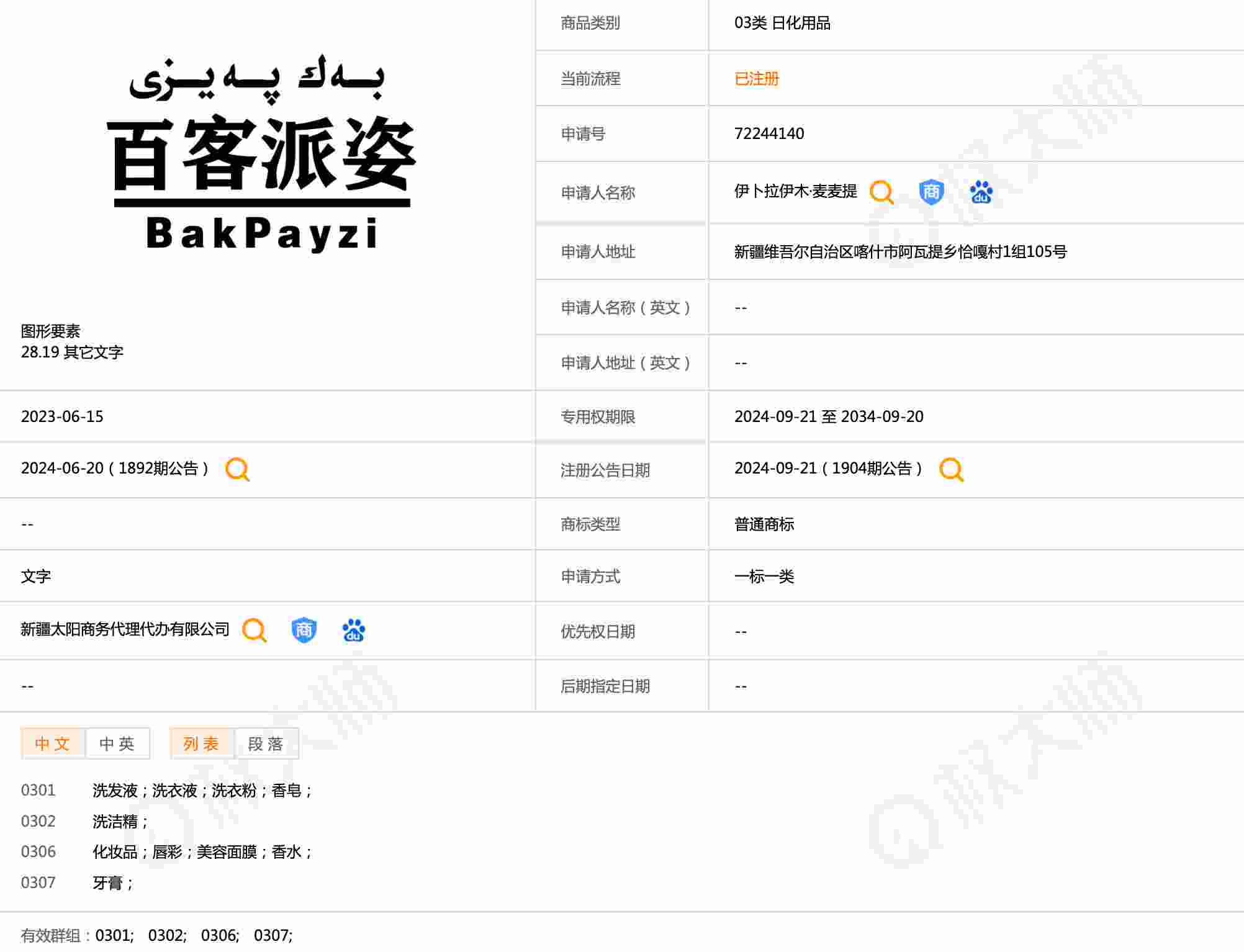Click the 已注册 status text

pos(756,79)
